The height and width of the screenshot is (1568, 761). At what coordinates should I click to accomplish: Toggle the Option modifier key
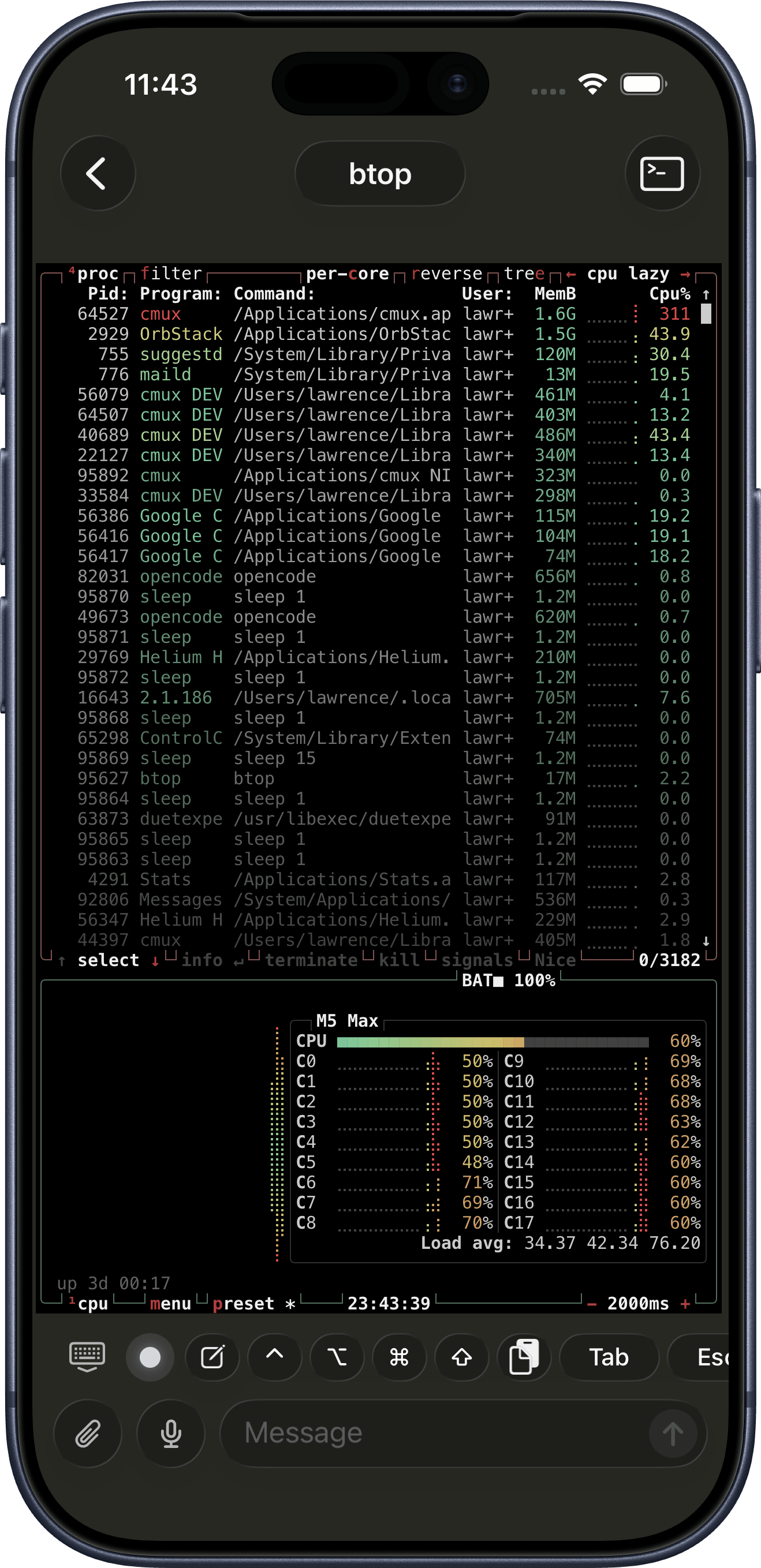337,1357
